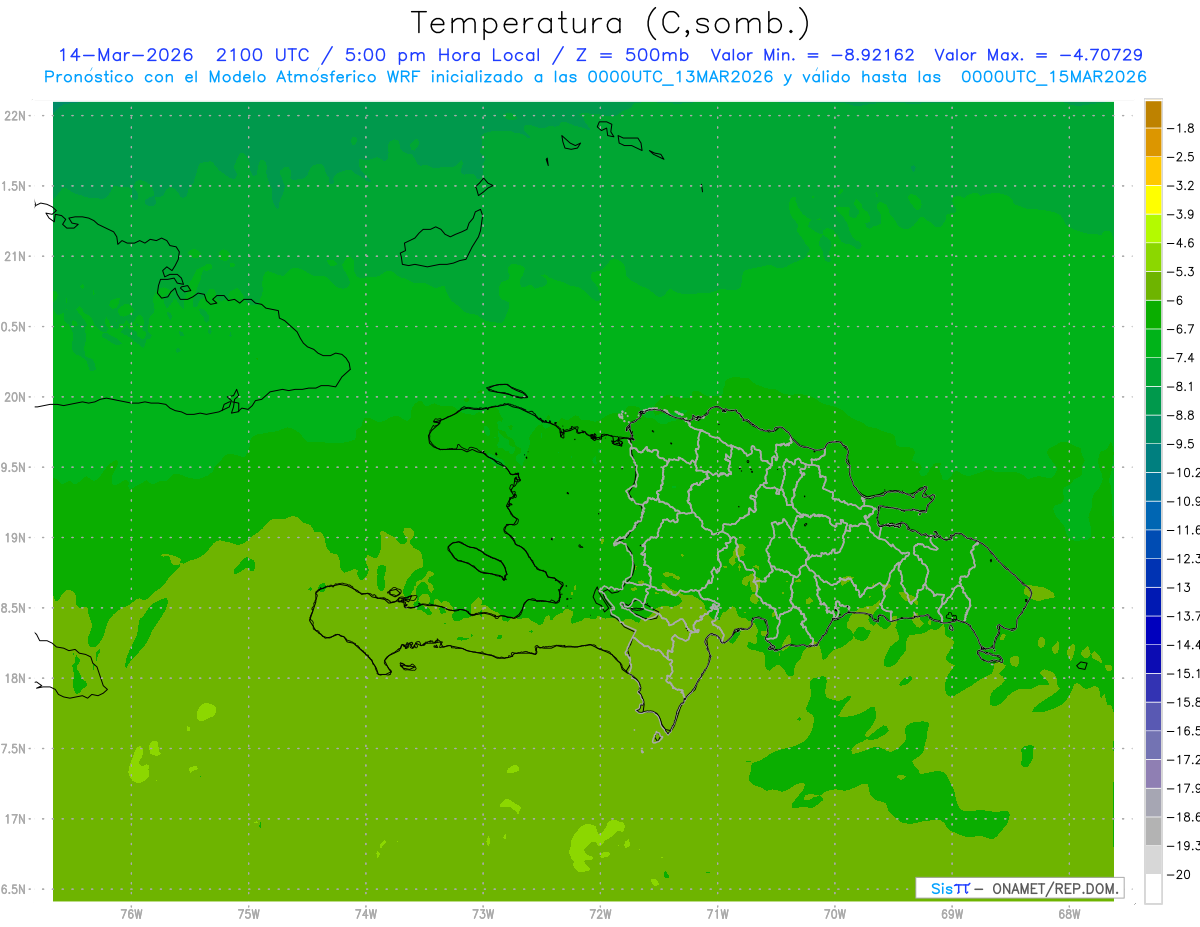The width and height of the screenshot is (1200, 927).
Task: Click the '74W' longitude label
Action: pyautogui.click(x=366, y=914)
